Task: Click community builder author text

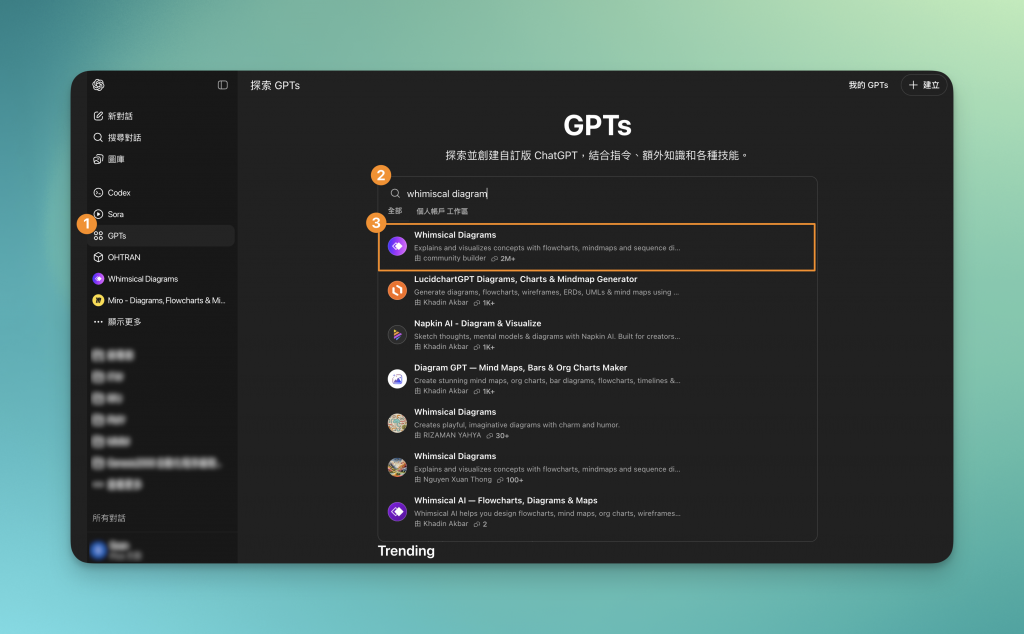Action: click(455, 259)
